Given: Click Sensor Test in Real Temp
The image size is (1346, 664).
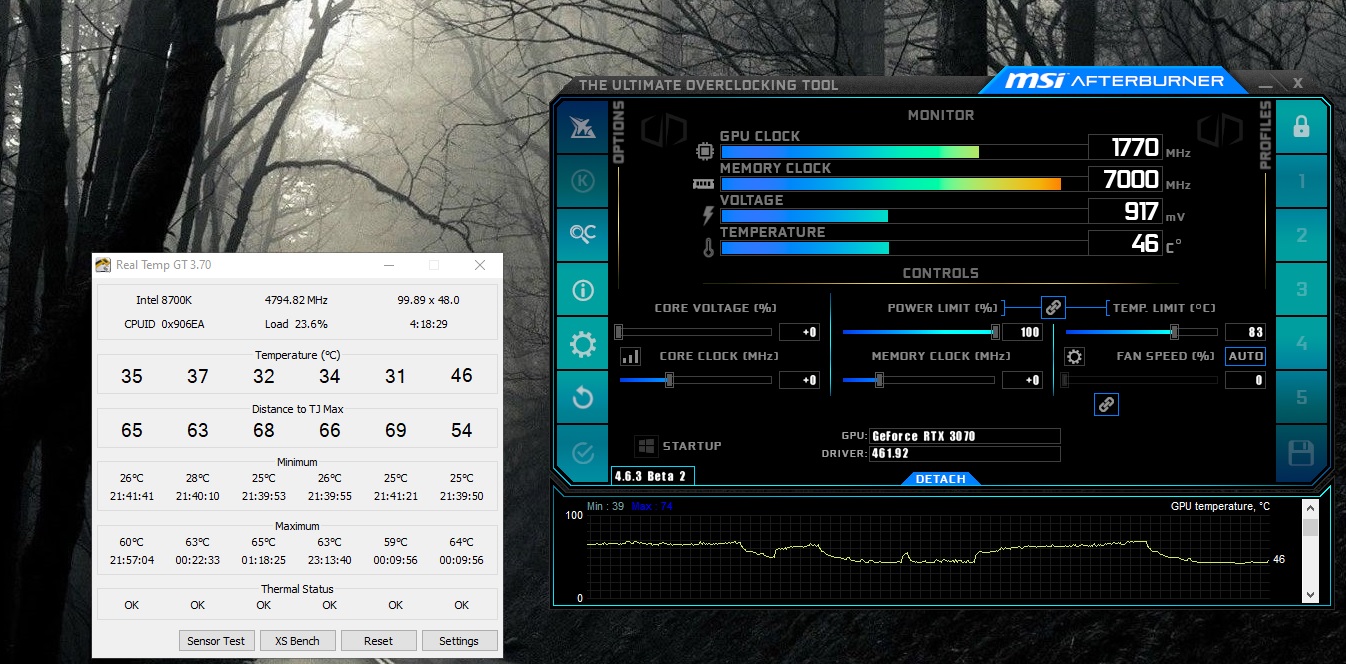Looking at the screenshot, I should pyautogui.click(x=217, y=641).
